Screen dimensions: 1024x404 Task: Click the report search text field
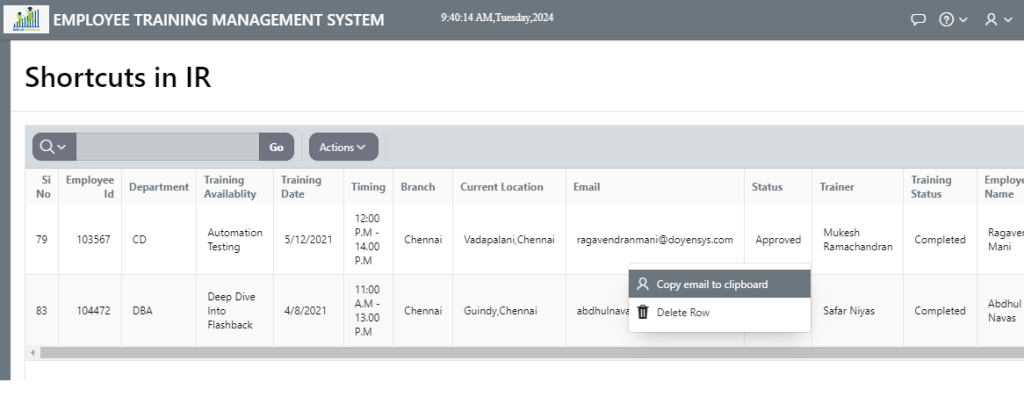[x=167, y=147]
